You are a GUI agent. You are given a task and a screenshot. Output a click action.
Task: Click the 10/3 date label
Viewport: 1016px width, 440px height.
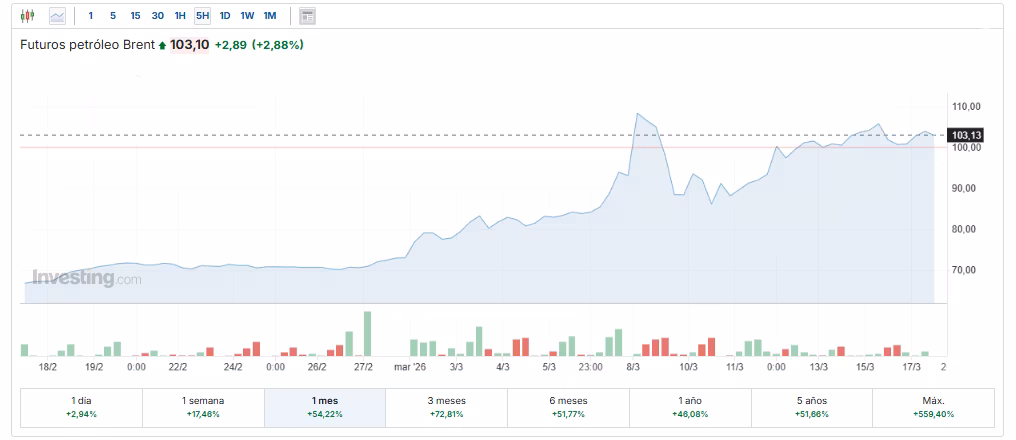688,366
